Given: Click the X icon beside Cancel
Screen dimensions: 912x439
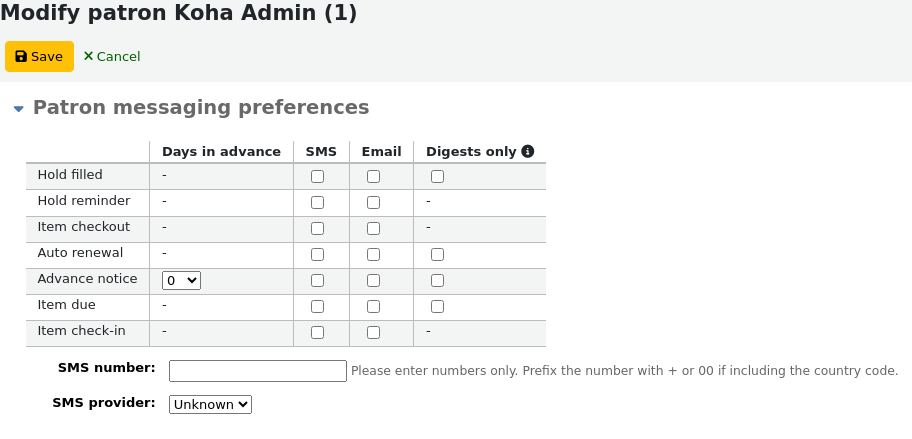Looking at the screenshot, I should coord(88,56).
